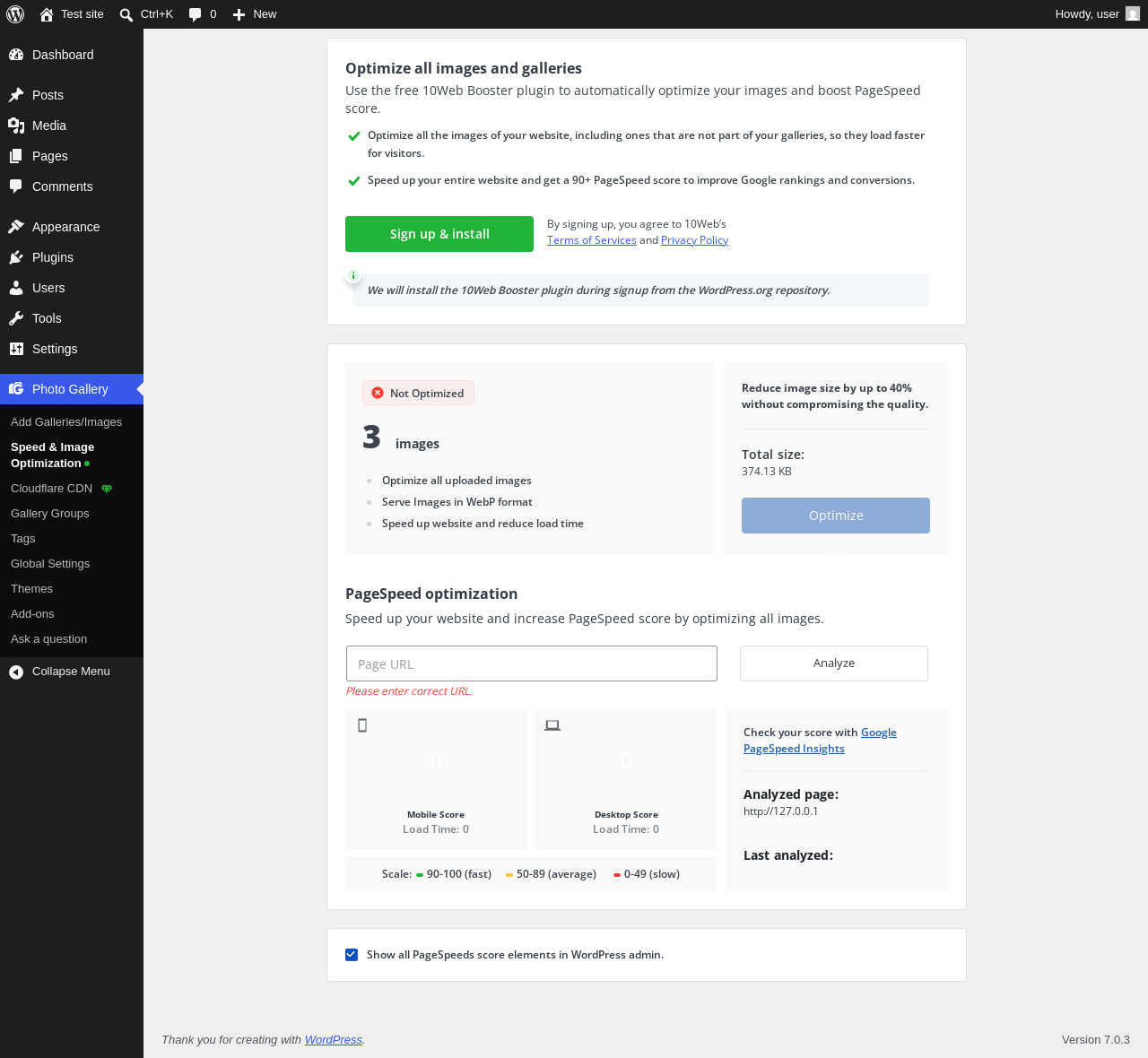Open Ask a question submenu item
This screenshot has height=1058, width=1148.
pos(48,639)
